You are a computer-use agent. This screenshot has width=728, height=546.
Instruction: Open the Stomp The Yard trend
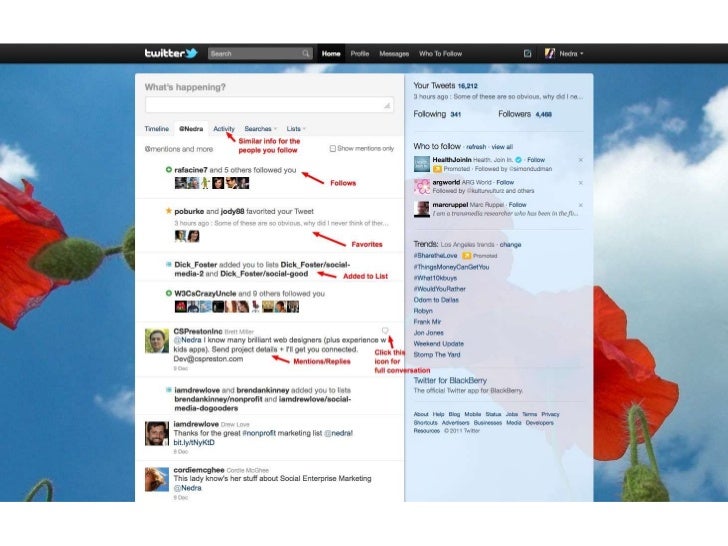click(437, 355)
